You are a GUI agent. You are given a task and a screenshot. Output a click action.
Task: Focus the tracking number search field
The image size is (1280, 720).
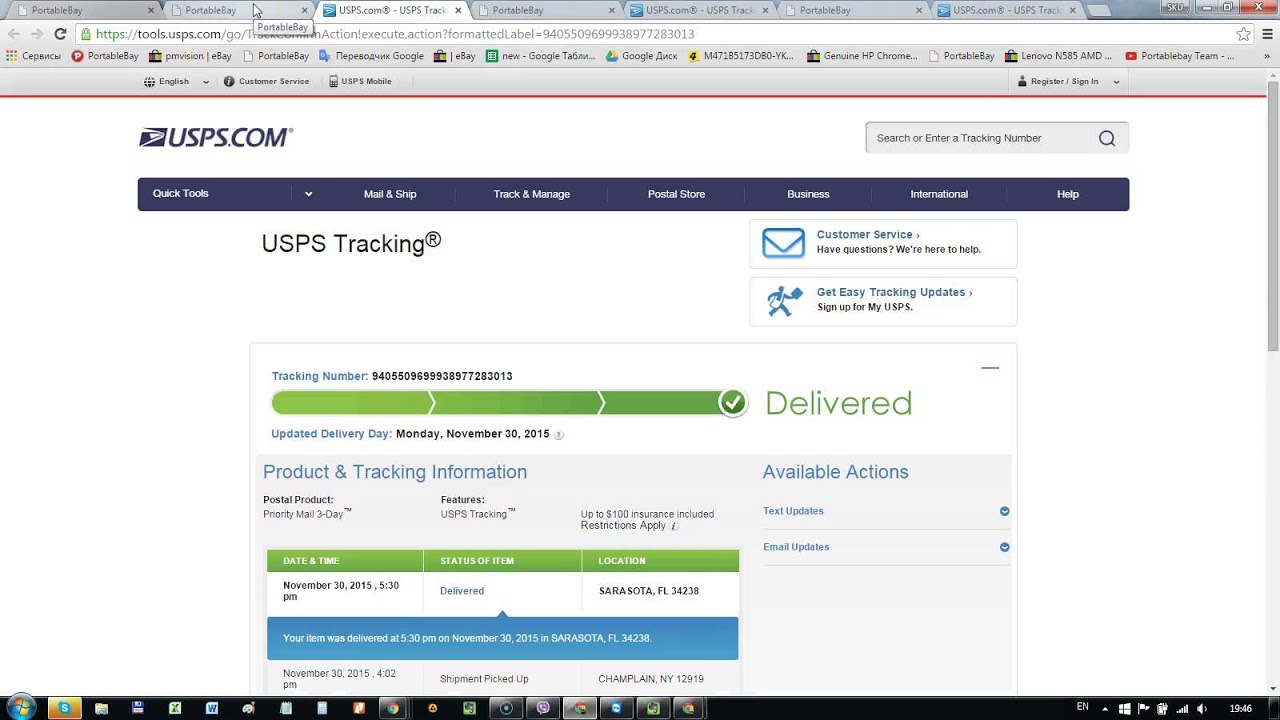tap(980, 138)
